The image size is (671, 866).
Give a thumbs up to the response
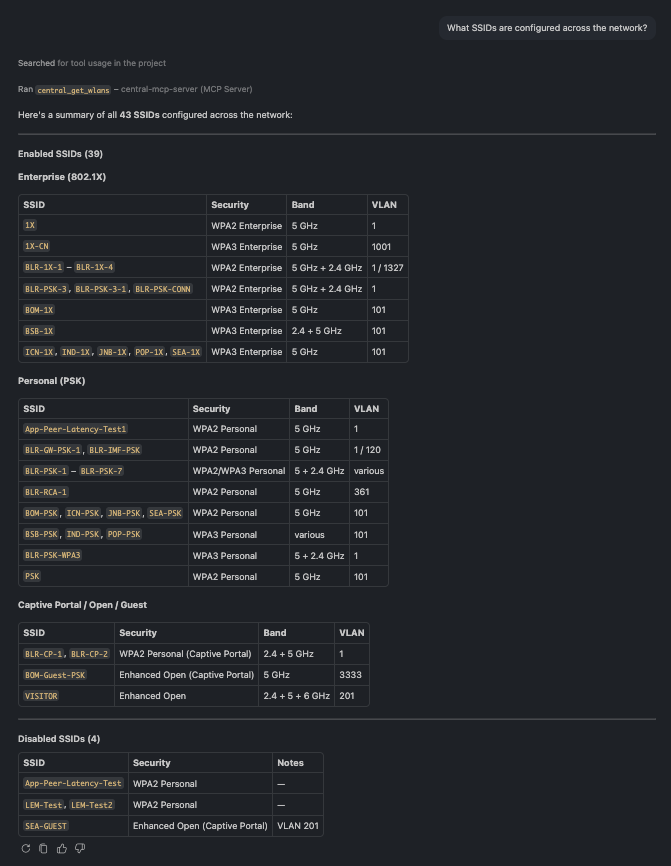62,848
